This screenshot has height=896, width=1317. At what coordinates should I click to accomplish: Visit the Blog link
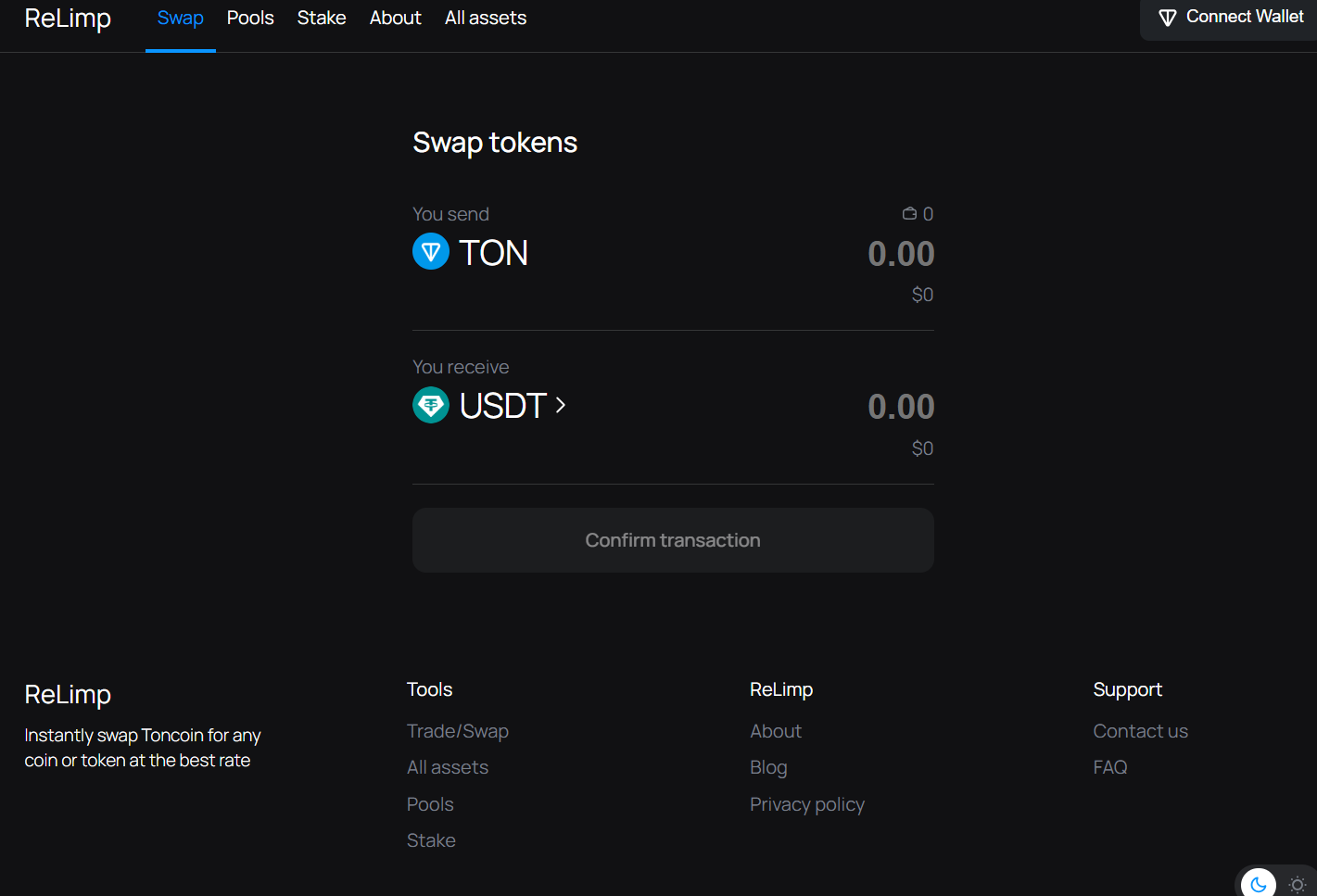(x=768, y=767)
